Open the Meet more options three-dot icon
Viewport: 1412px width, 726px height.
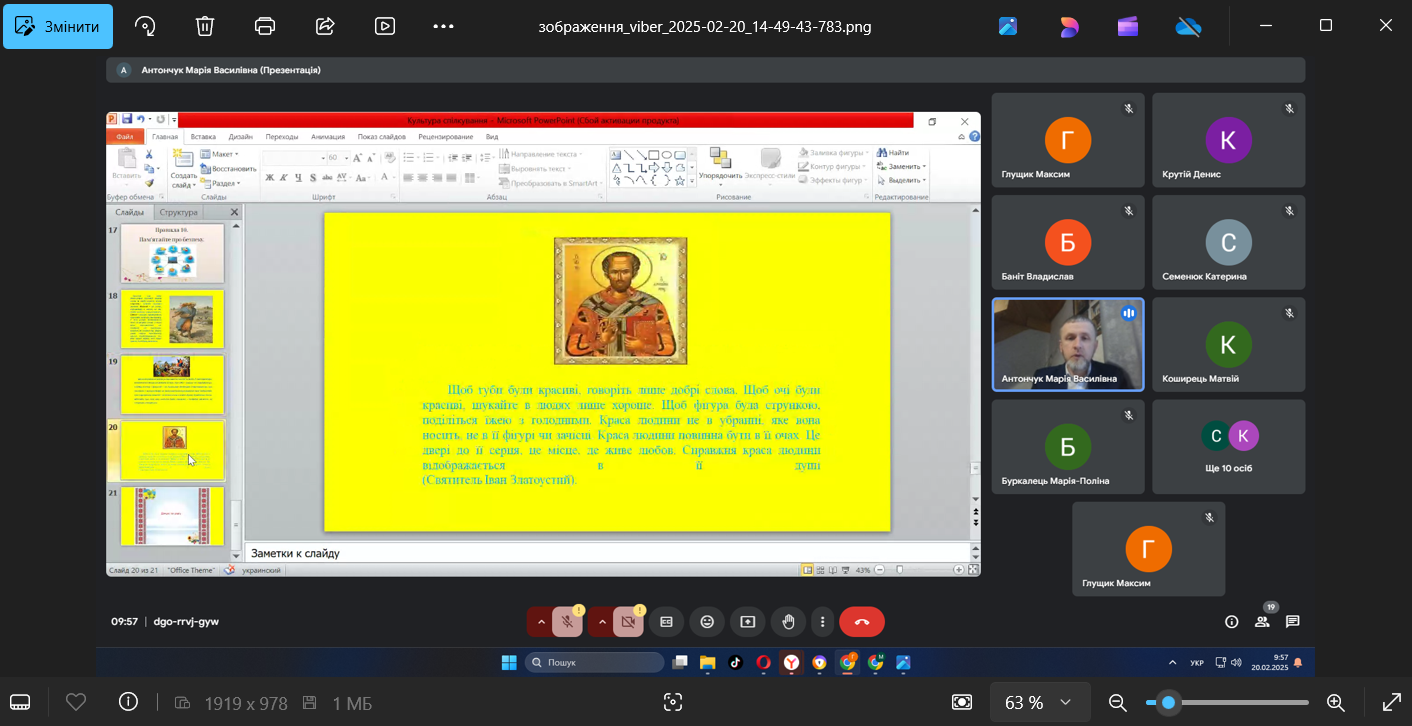click(822, 622)
